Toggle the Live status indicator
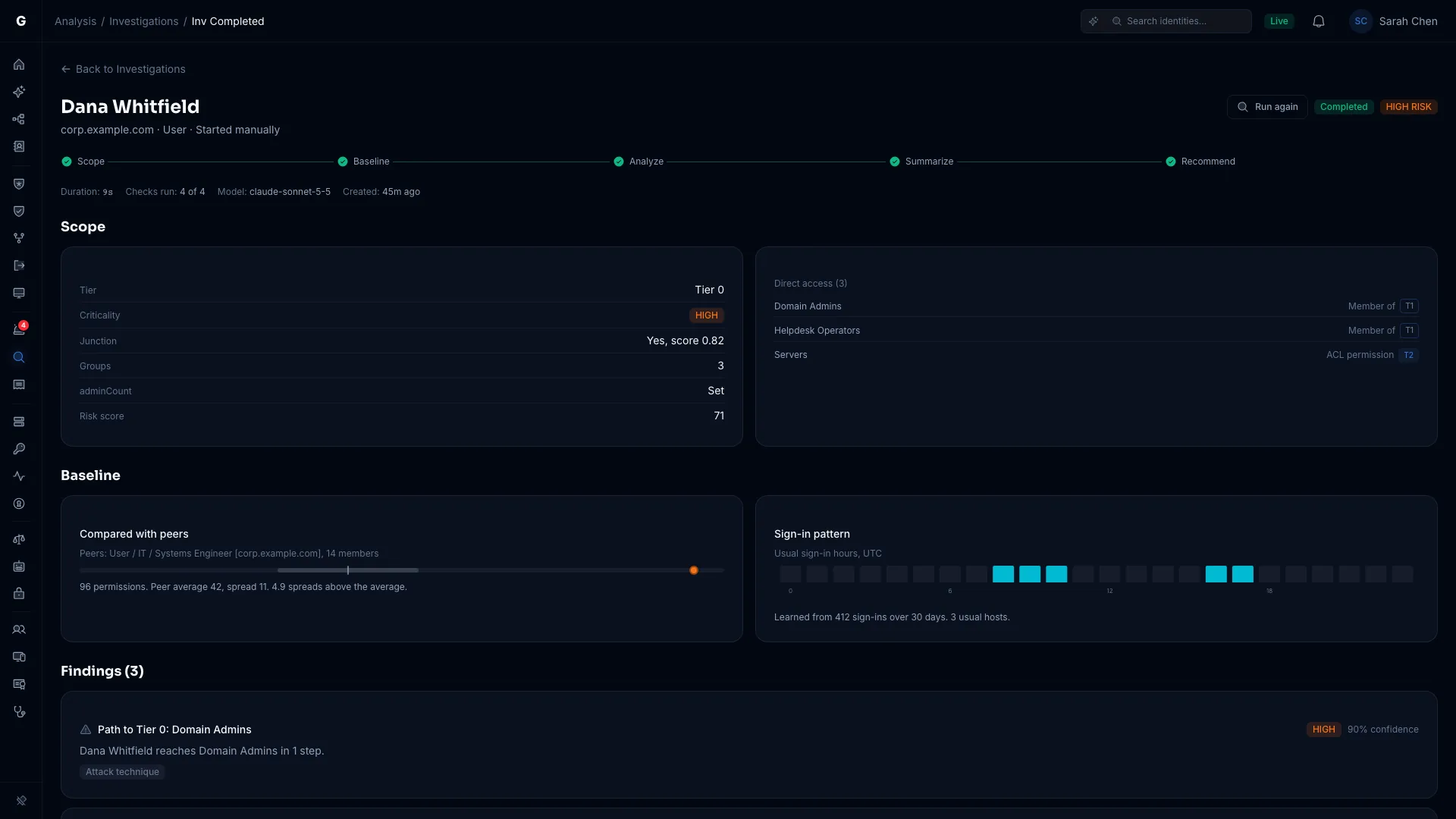The width and height of the screenshot is (1456, 819). (x=1279, y=21)
